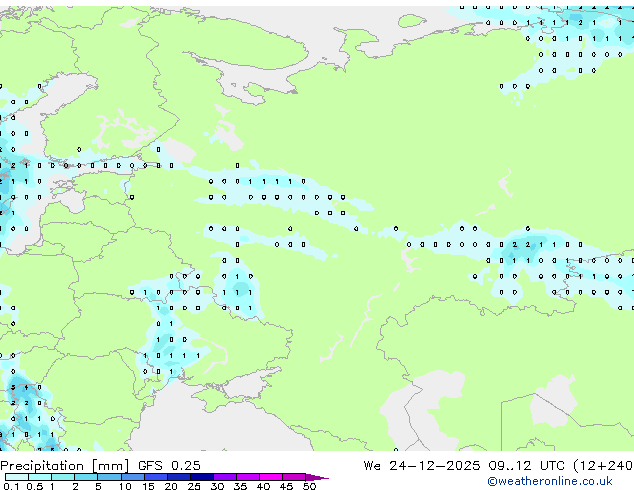634x490 pixels.
Task: Click the 30–35 mm purple legend swatch
Action: pyautogui.click(x=224, y=477)
